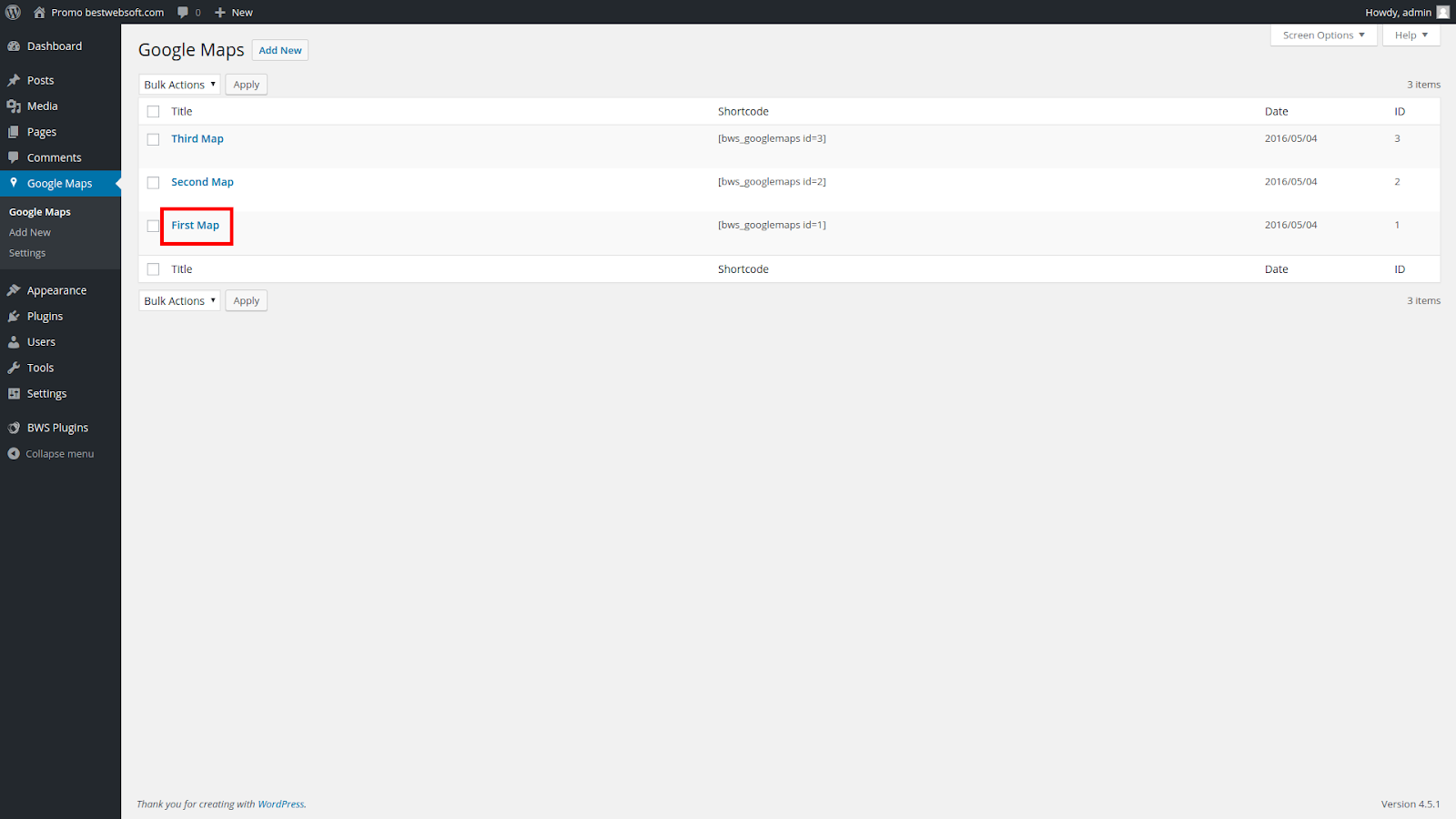Click the Collapse menu arrow icon

click(14, 453)
